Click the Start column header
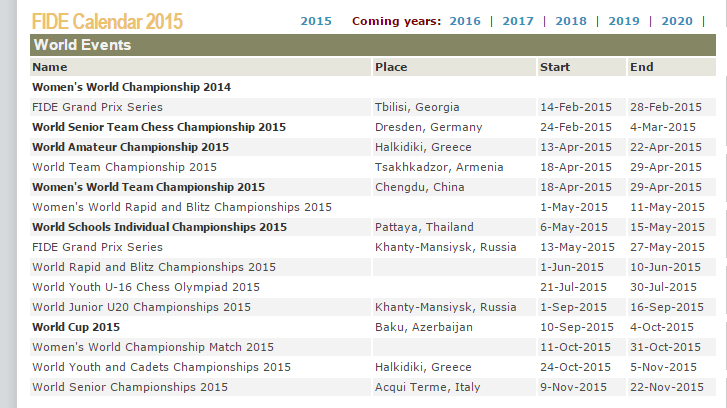 click(x=555, y=67)
